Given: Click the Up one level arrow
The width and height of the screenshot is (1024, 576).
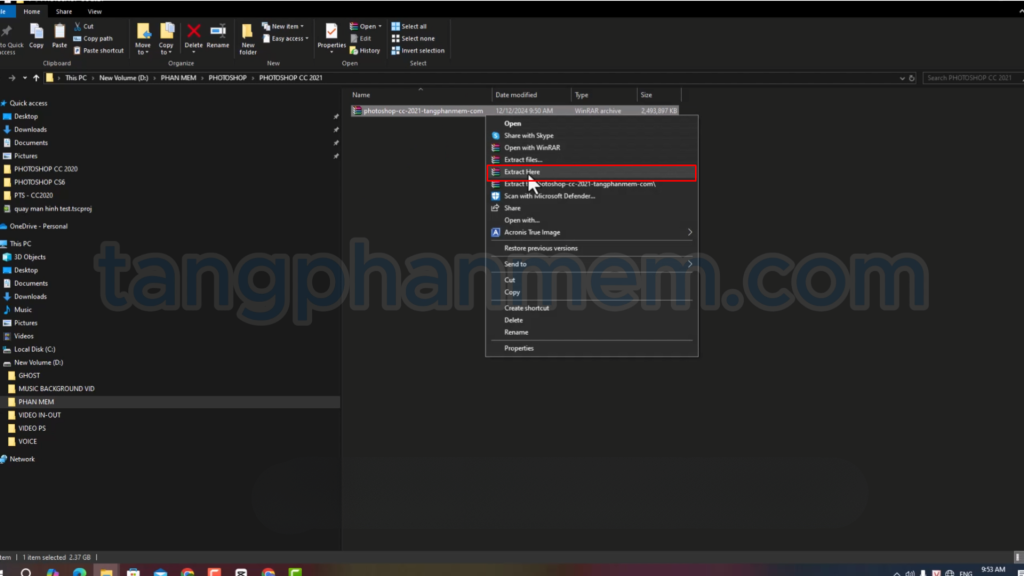Looking at the screenshot, I should tap(37, 77).
